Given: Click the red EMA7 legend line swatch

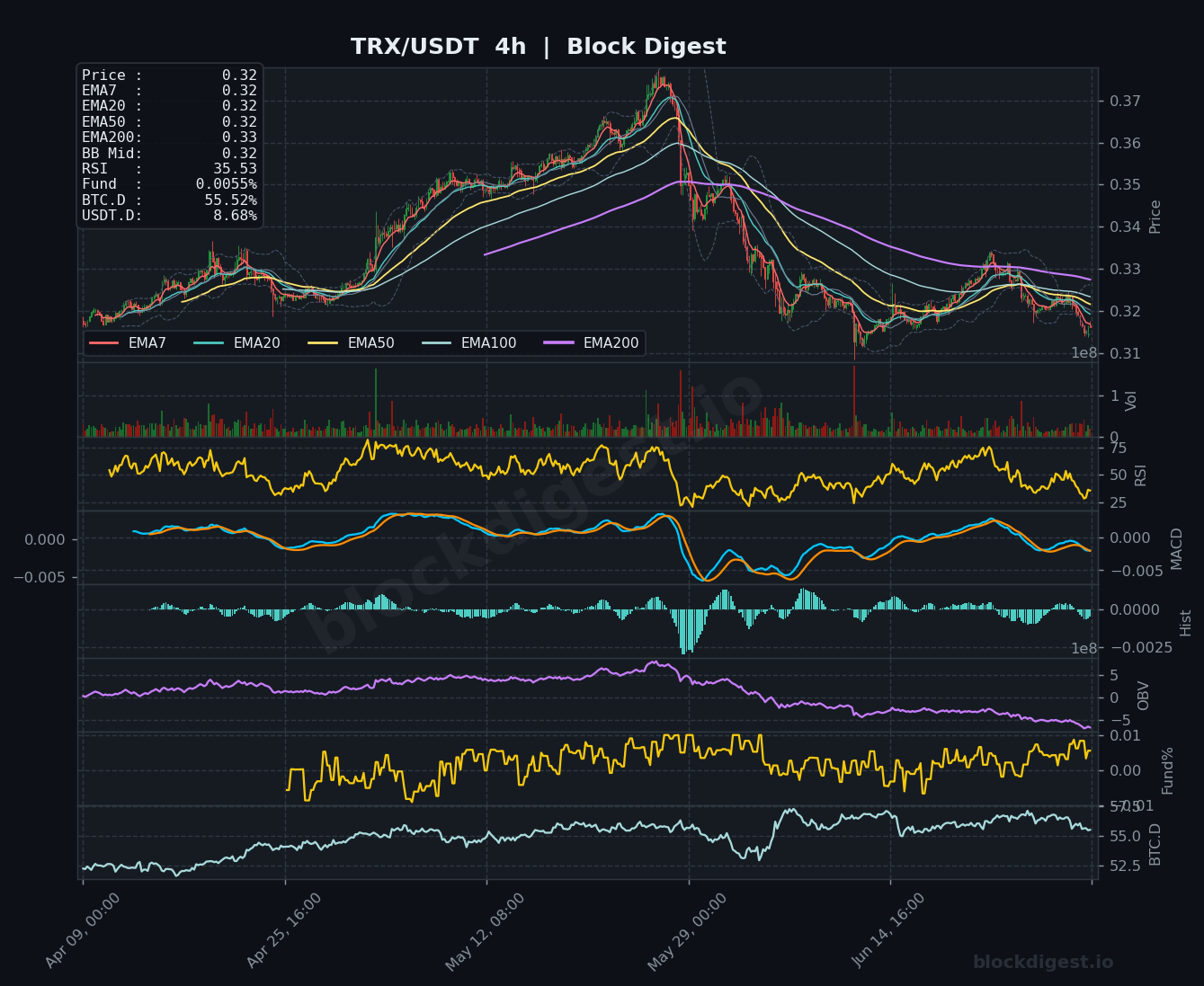Looking at the screenshot, I should 104,343.
